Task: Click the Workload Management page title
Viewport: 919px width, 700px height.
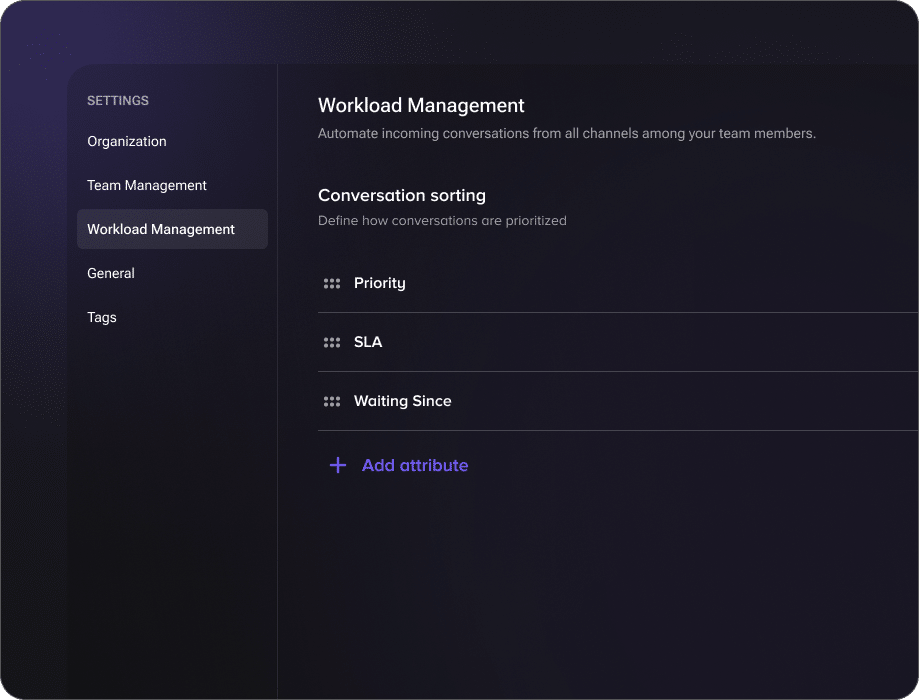Action: tap(421, 106)
